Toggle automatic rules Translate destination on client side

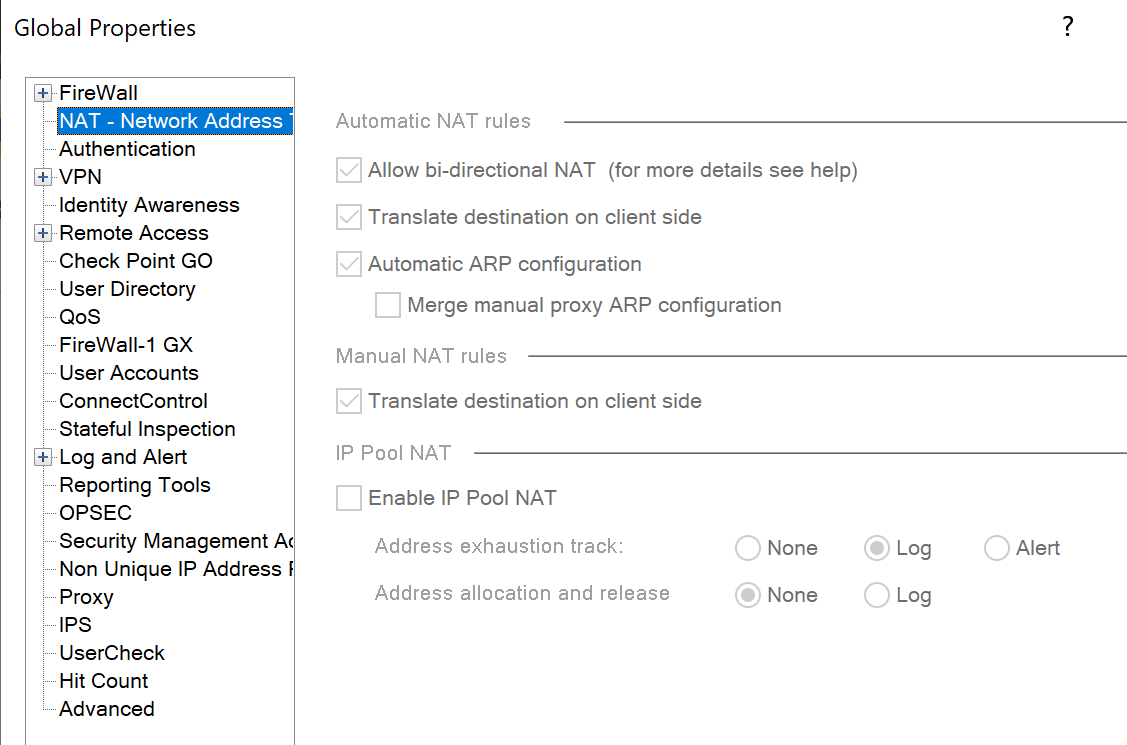(349, 217)
